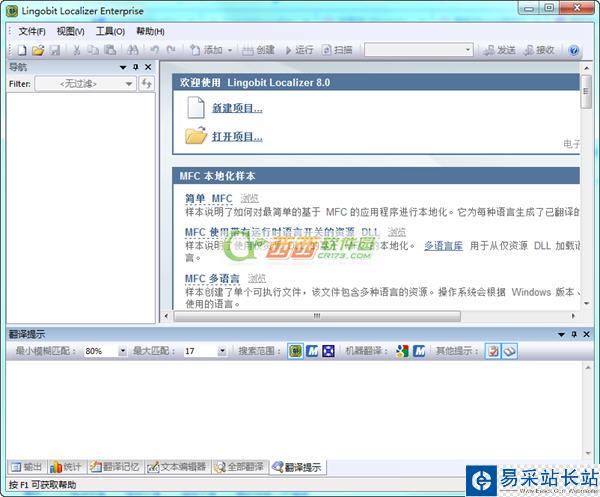Pin the 导航 panel
The height and width of the screenshot is (497, 600).
(135, 67)
